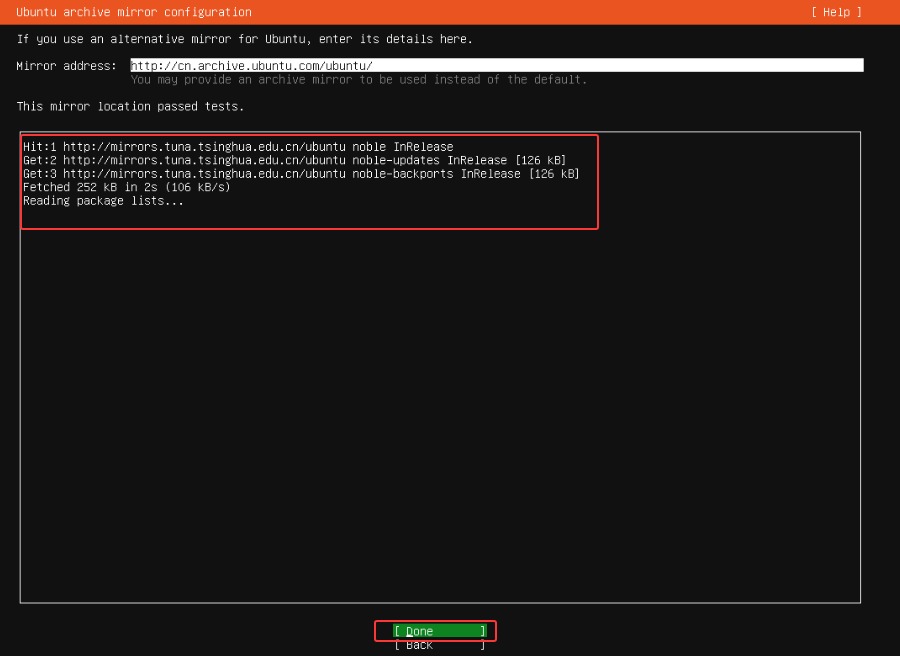Click the 'Mirror address:' label
The image size is (900, 656).
point(66,66)
